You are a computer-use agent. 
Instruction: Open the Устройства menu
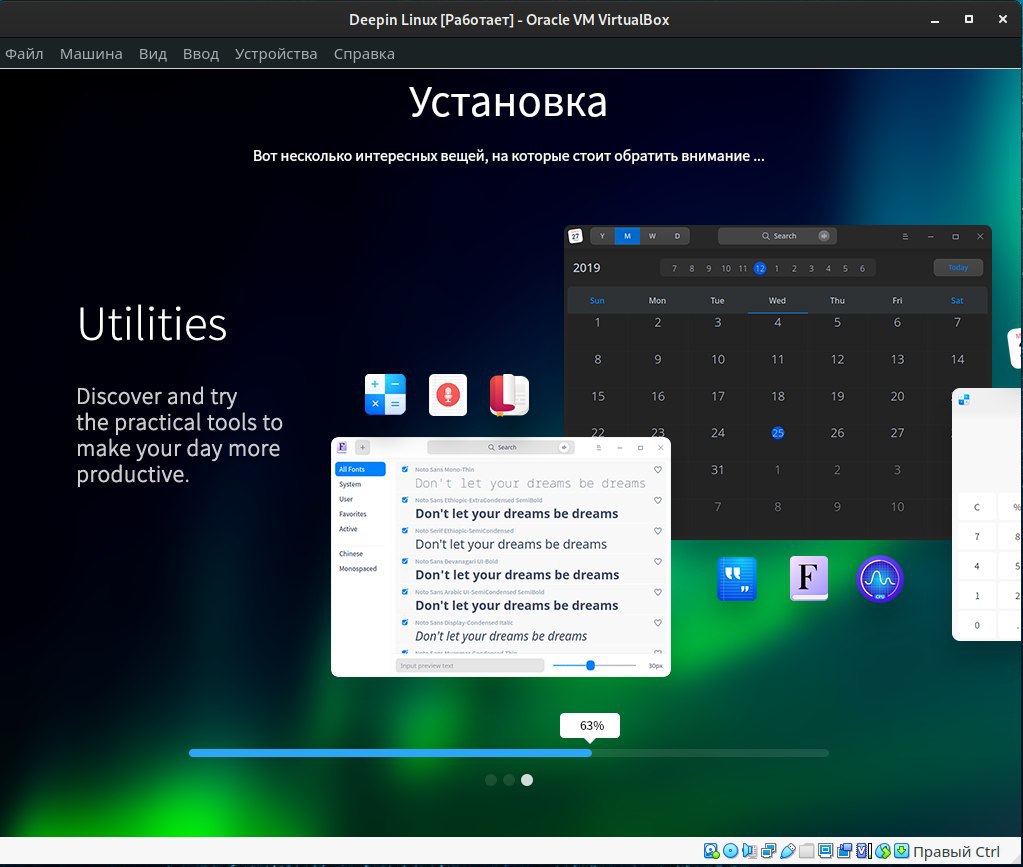(x=276, y=54)
